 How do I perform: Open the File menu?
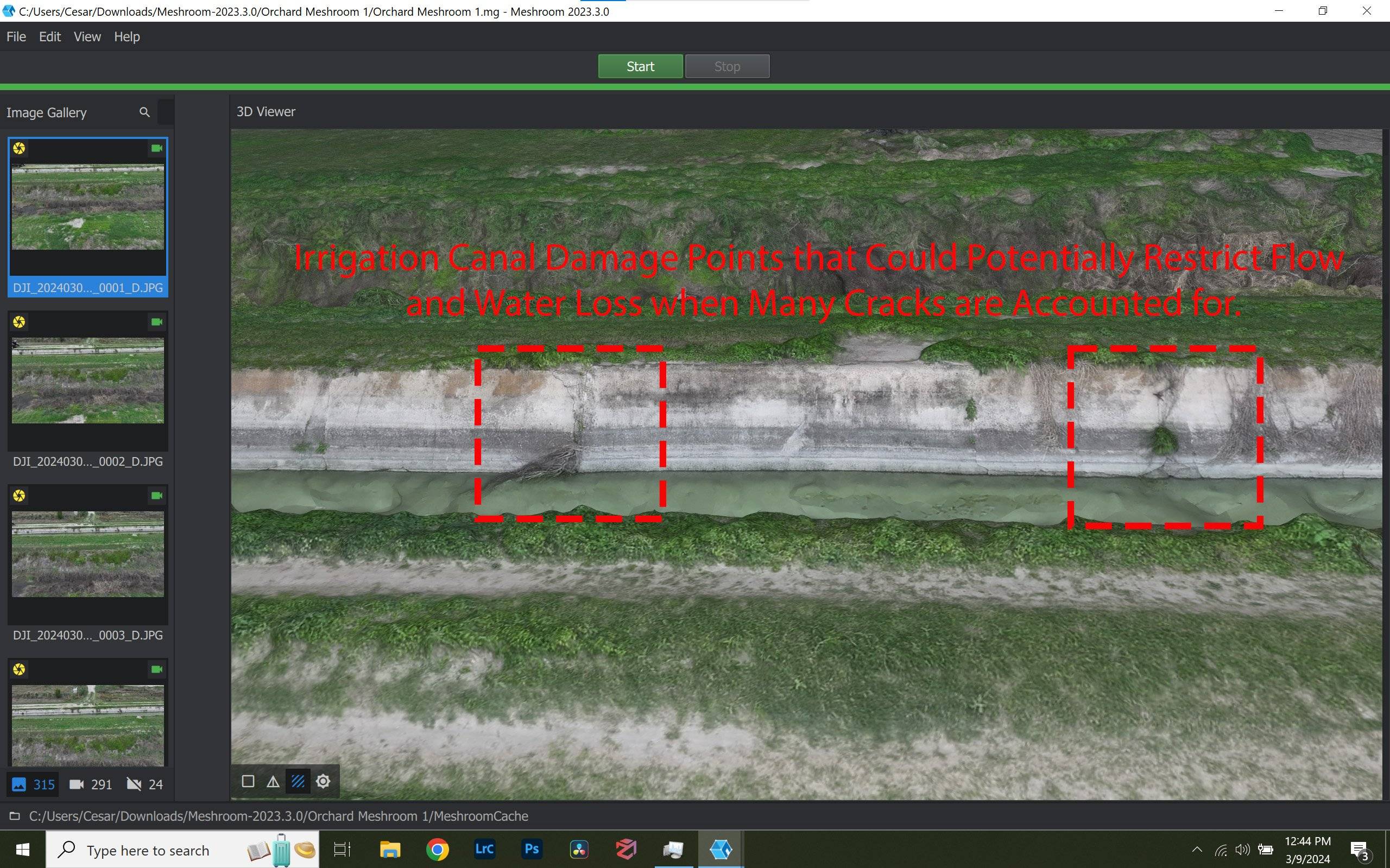pos(16,37)
